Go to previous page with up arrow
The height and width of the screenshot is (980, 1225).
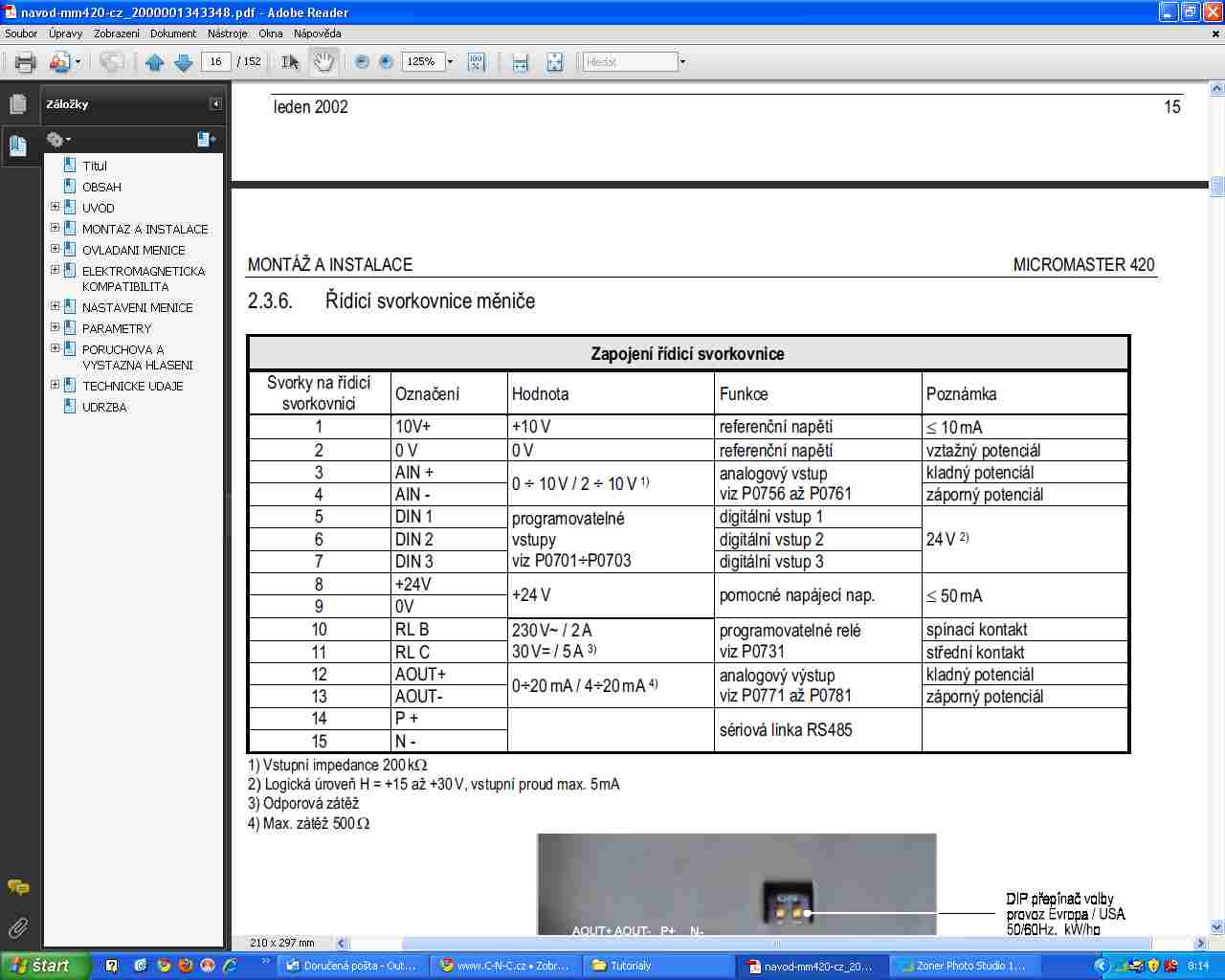155,62
